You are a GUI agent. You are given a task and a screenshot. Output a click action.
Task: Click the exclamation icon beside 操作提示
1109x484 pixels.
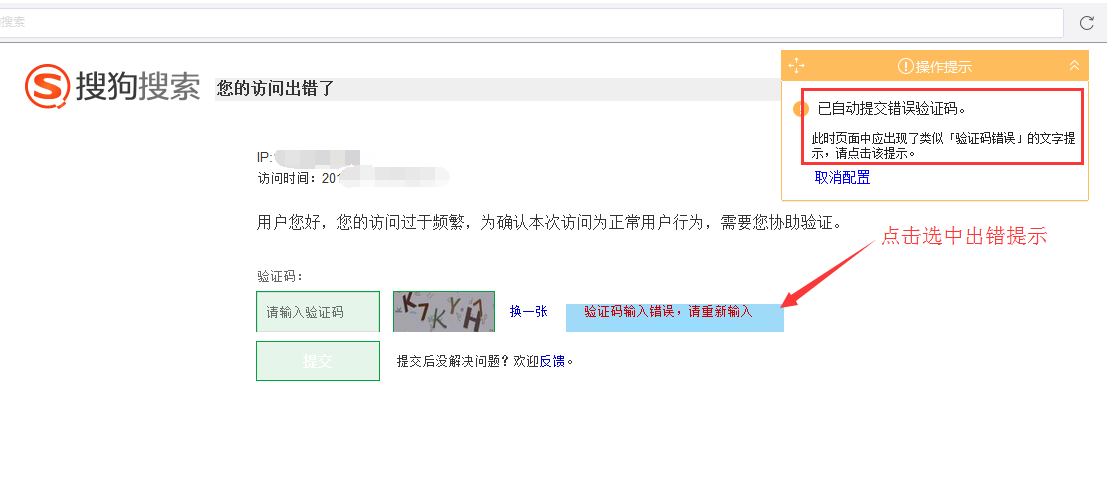[905, 67]
